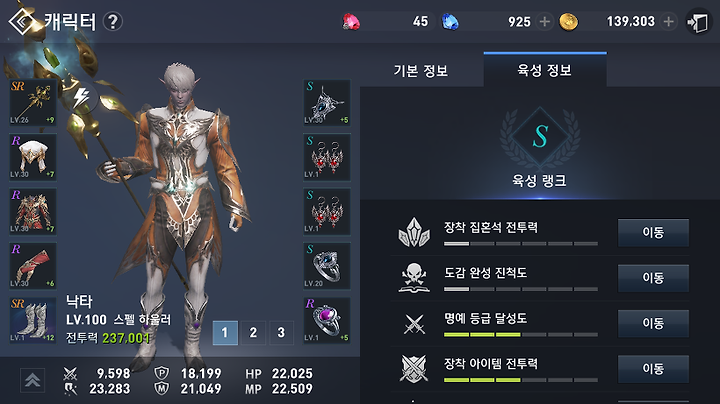Click the back diamond arrow icon

[x=22, y=22]
